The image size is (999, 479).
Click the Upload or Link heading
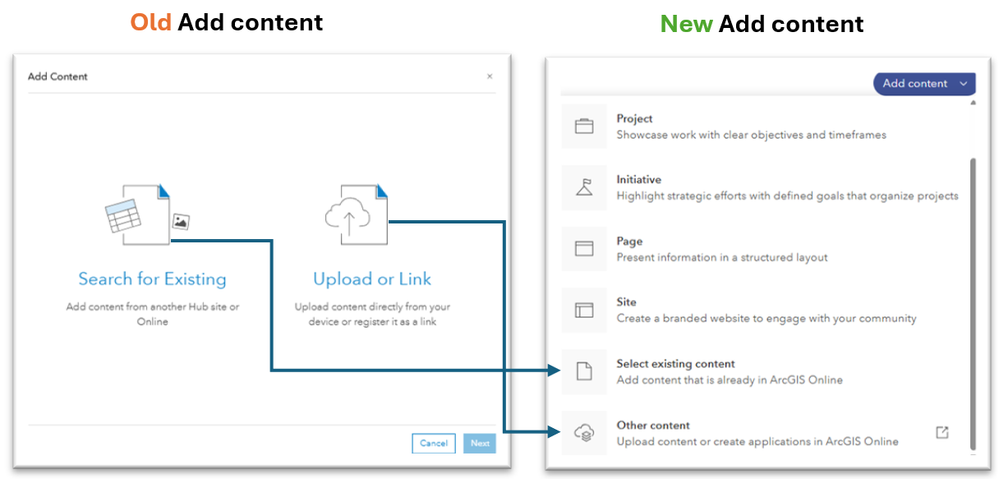pos(372,279)
